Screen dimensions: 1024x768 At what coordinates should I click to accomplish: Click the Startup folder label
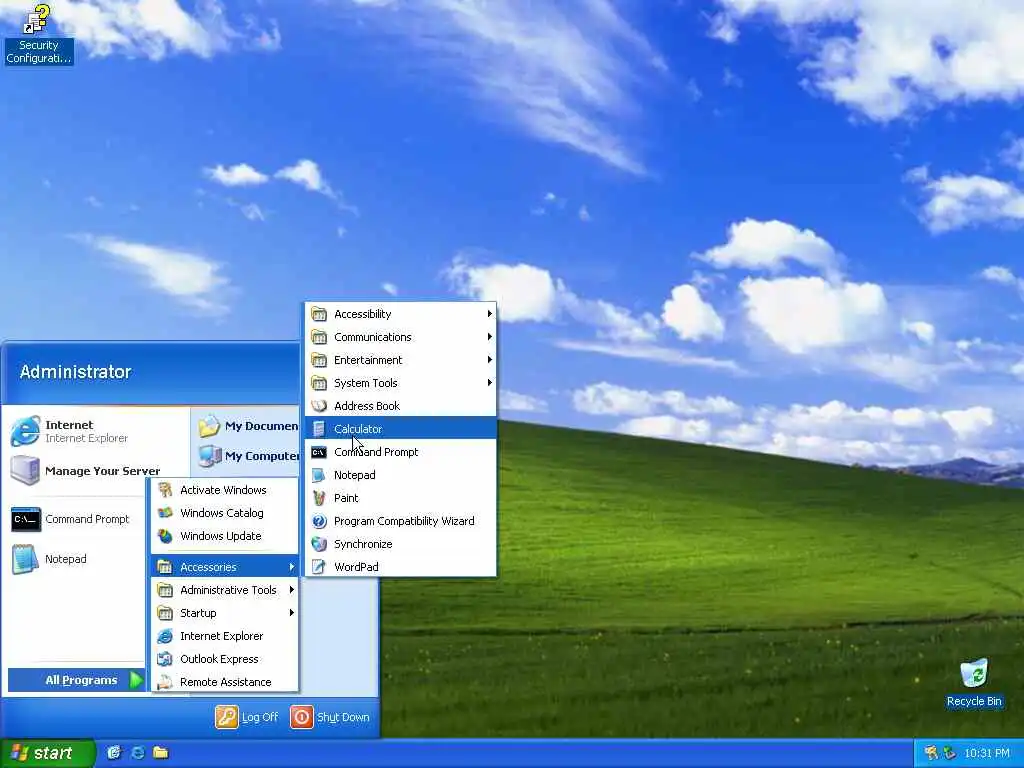click(198, 613)
